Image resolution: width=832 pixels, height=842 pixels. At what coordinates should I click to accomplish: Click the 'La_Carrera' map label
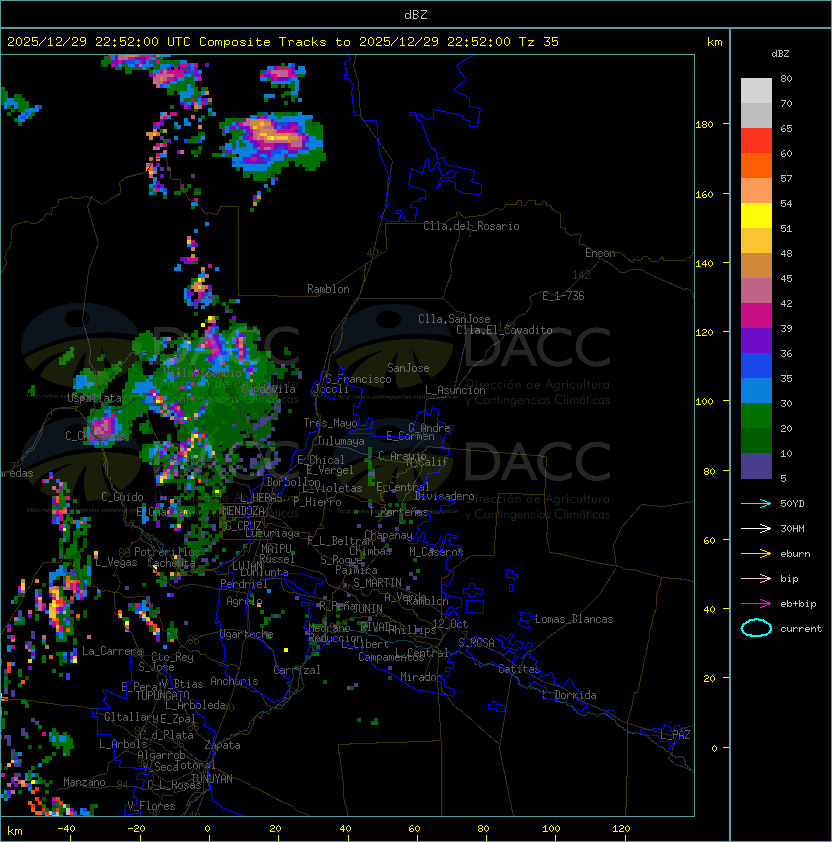[112, 651]
